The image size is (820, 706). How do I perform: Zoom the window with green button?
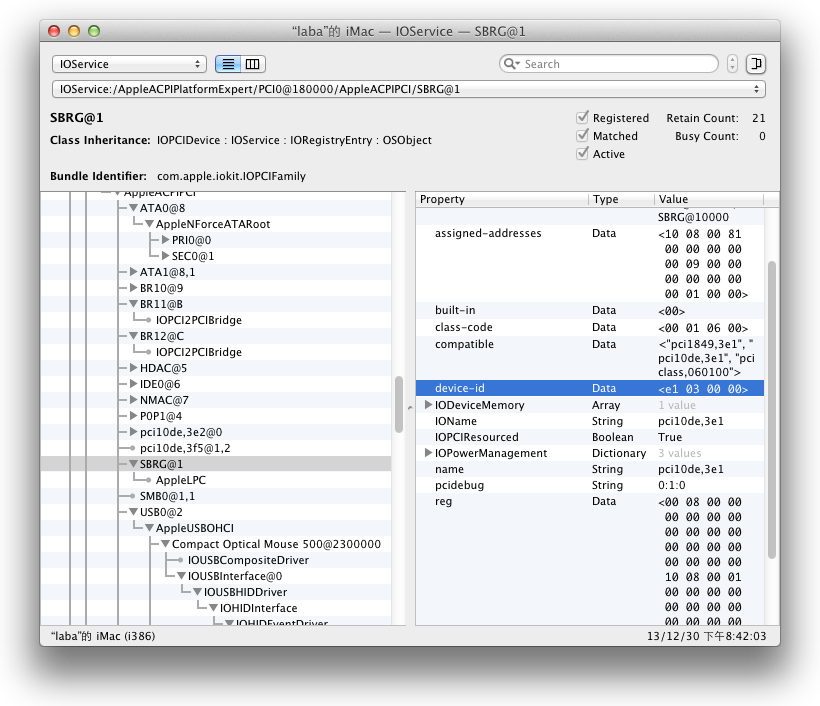tap(94, 31)
